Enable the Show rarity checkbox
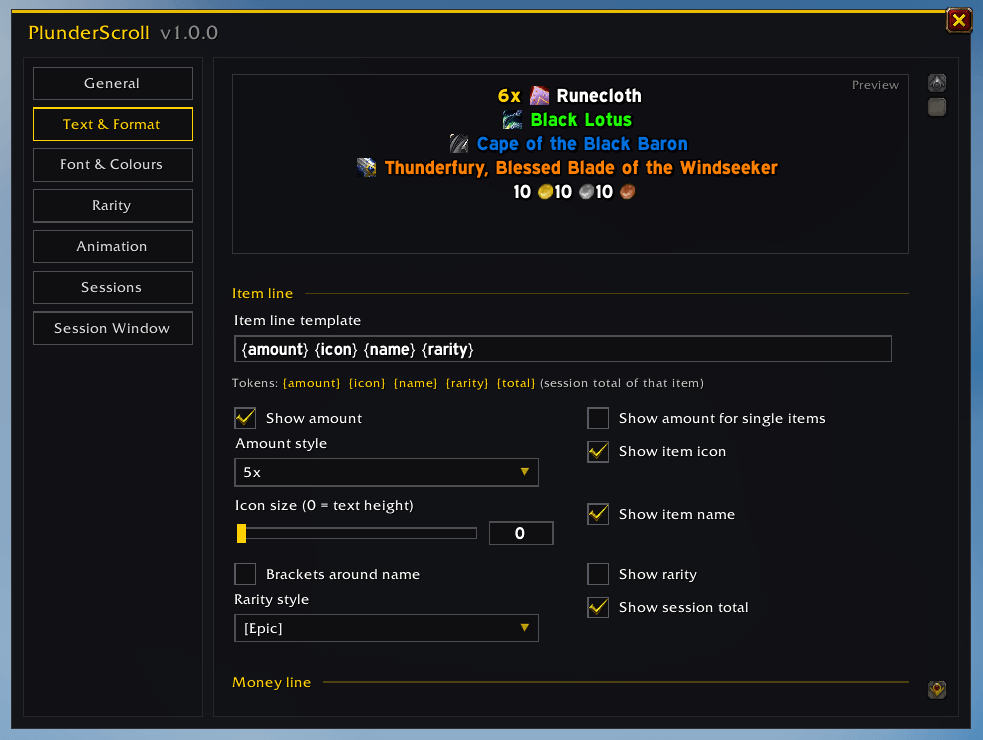983x740 pixels. (598, 574)
